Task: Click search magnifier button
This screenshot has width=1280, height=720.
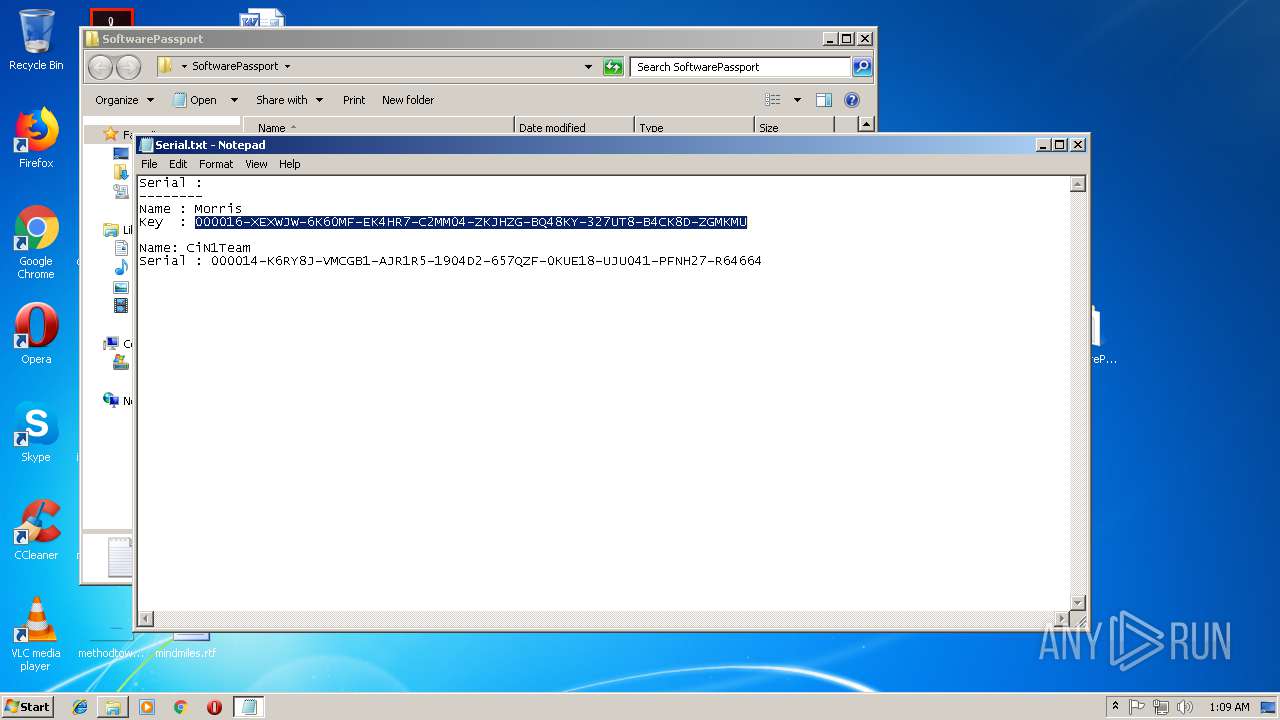Action: (x=862, y=67)
